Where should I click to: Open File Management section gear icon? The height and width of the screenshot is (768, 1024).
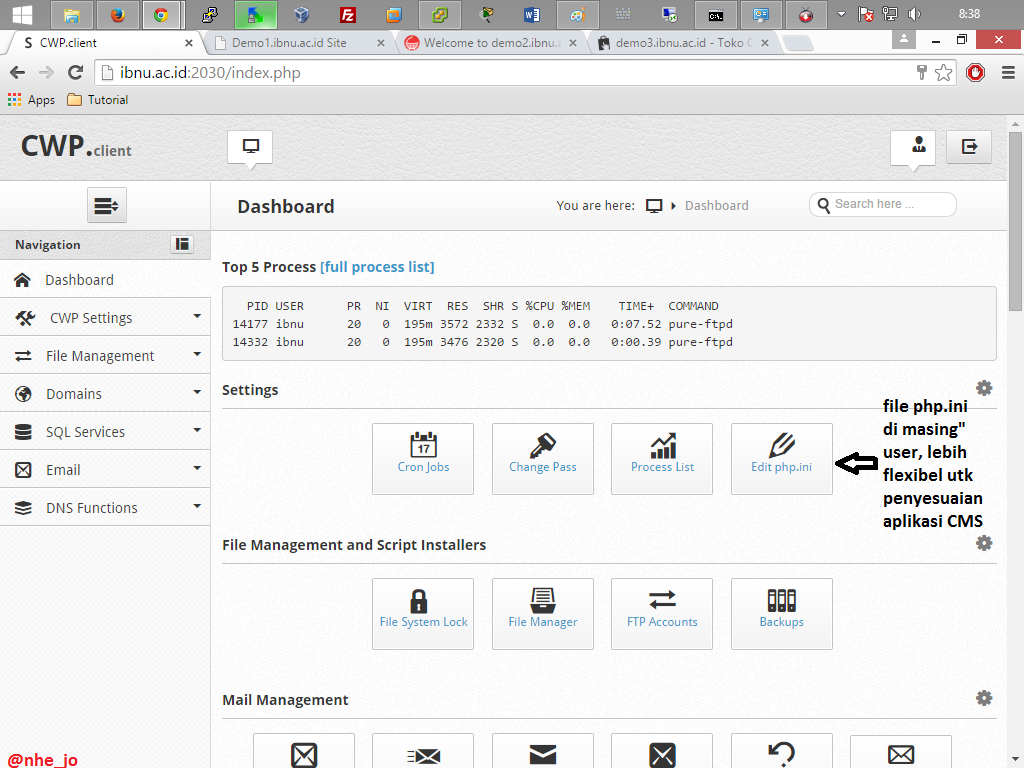click(984, 543)
